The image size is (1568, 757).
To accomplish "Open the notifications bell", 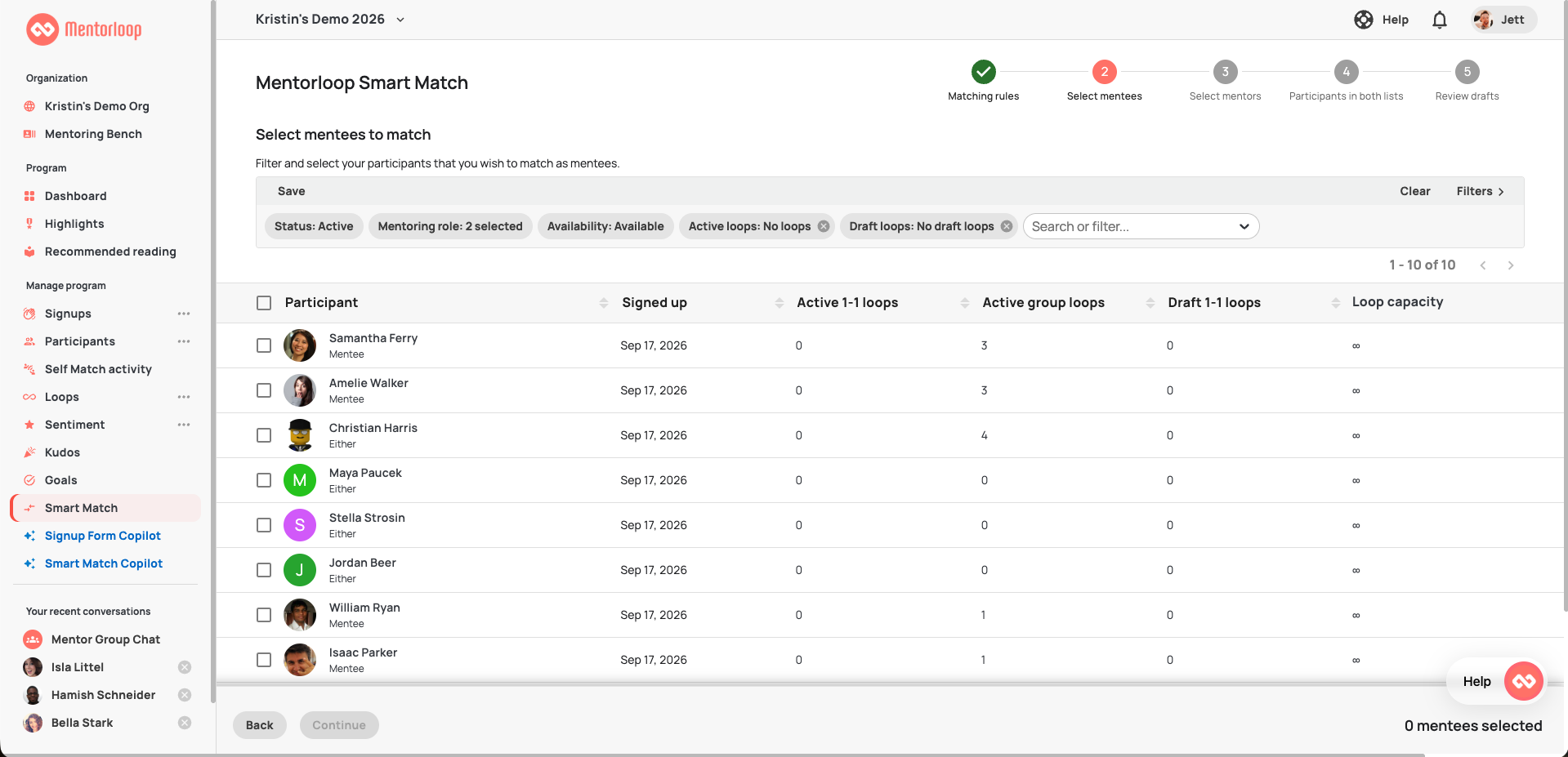I will coord(1440,20).
